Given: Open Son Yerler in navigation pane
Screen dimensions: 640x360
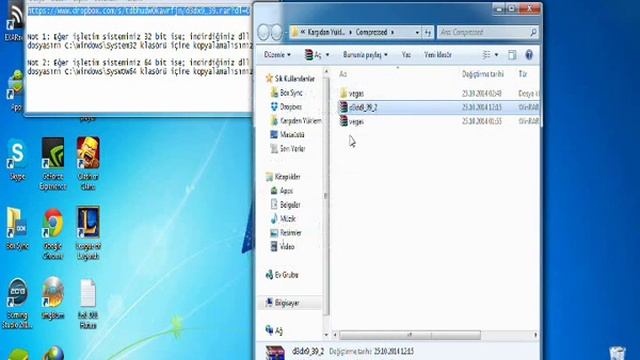Looking at the screenshot, I should click(x=288, y=149).
